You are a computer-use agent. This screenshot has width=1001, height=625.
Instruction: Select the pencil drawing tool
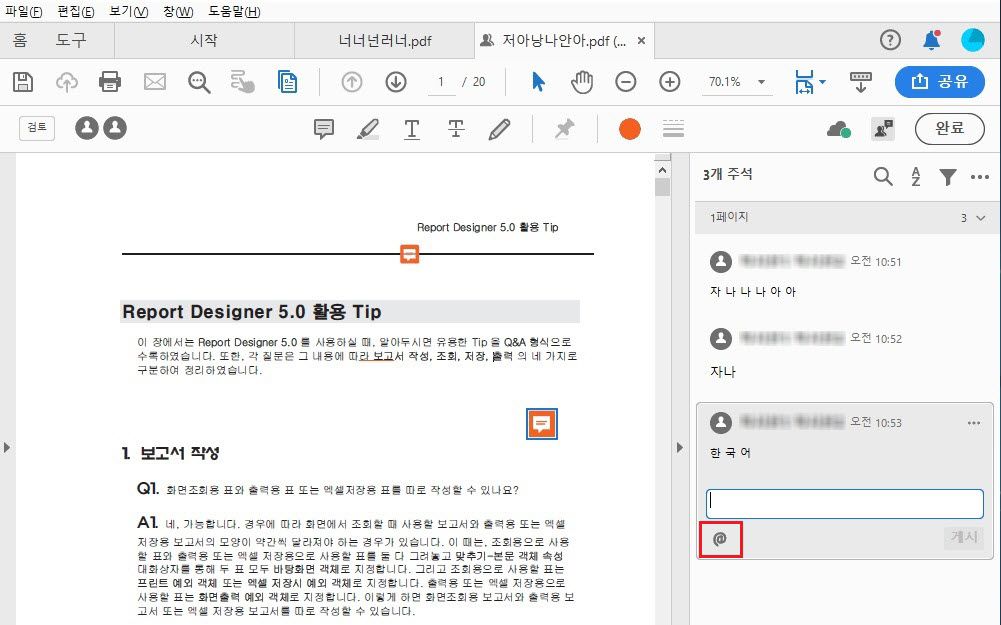point(499,128)
